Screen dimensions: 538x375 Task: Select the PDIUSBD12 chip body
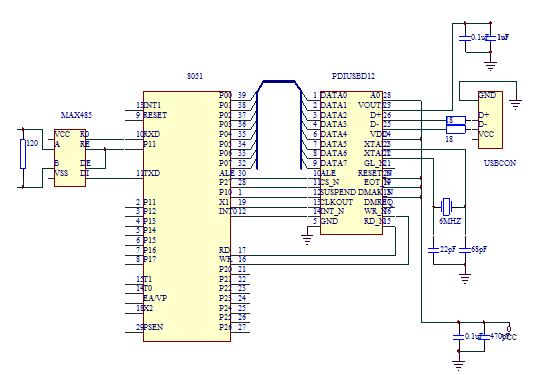[351, 163]
